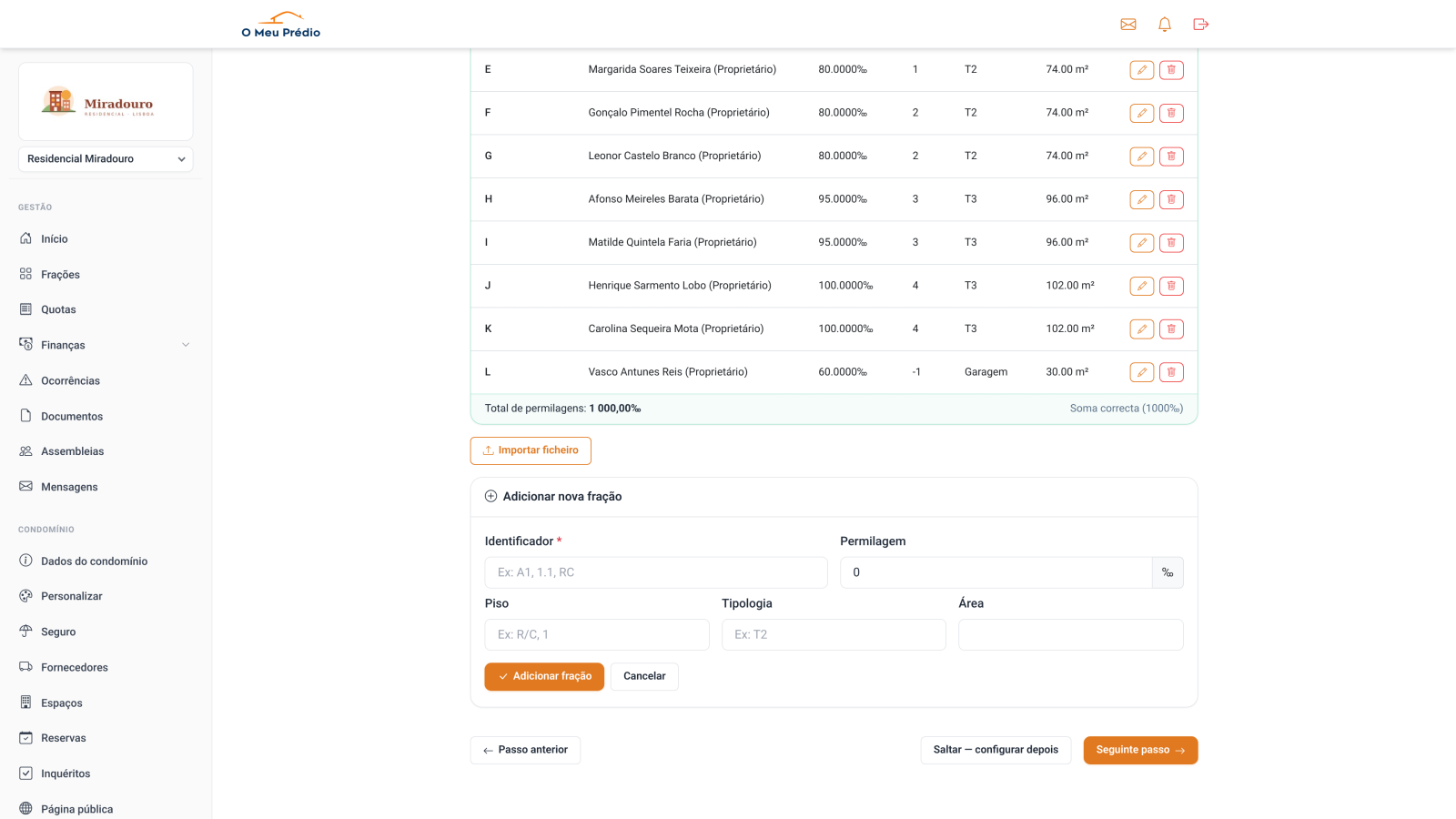1456x819 pixels.
Task: Delete fraction K using trash icon
Action: pos(1171,329)
